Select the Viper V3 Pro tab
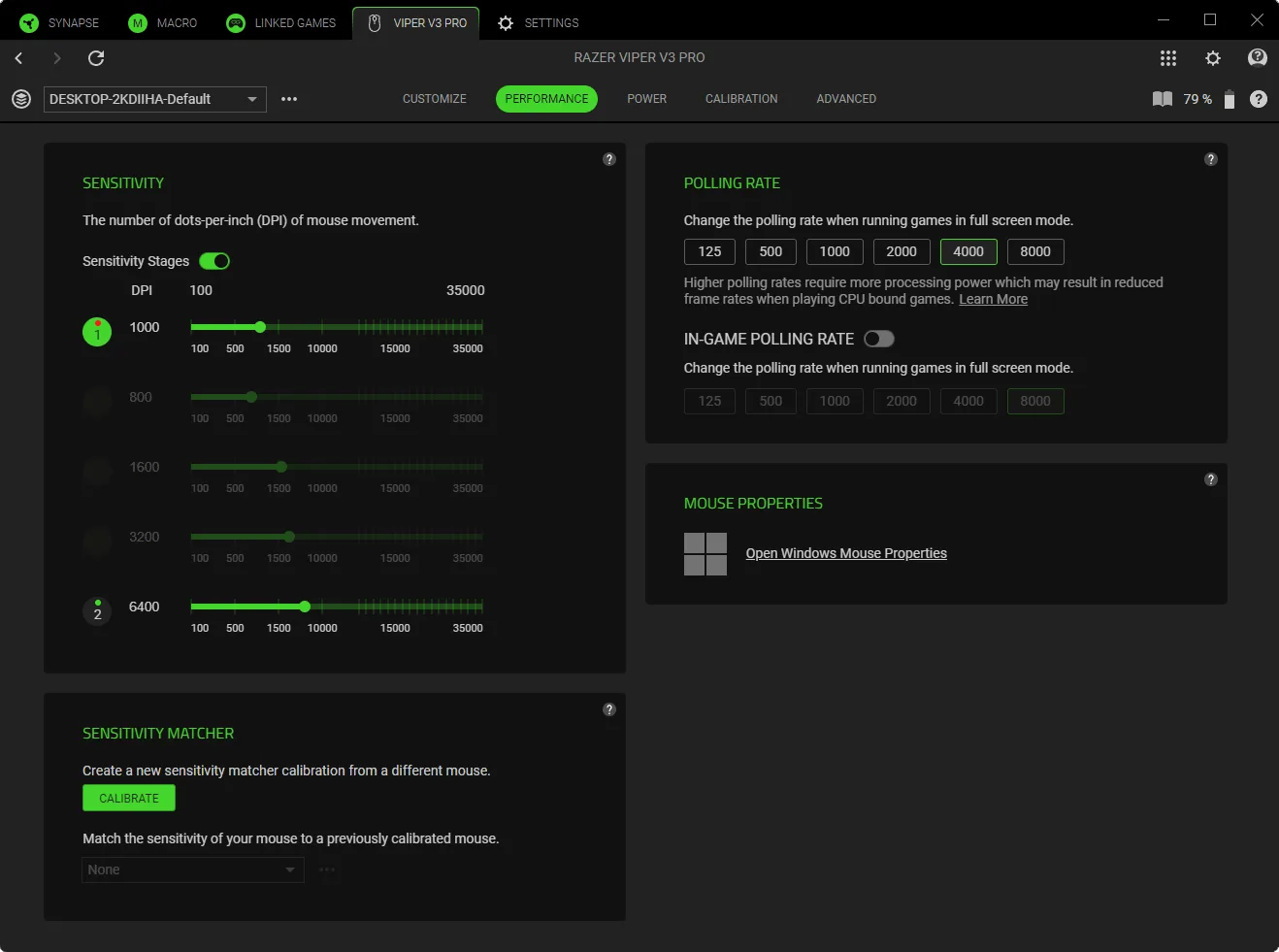Viewport: 1279px width, 952px height. coord(416,22)
